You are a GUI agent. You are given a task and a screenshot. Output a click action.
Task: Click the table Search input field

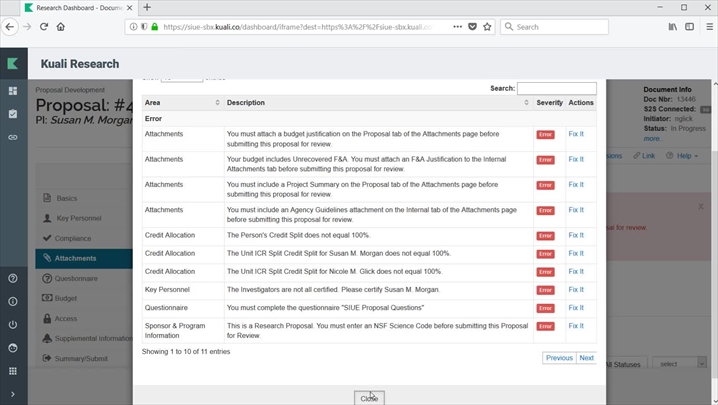click(556, 89)
